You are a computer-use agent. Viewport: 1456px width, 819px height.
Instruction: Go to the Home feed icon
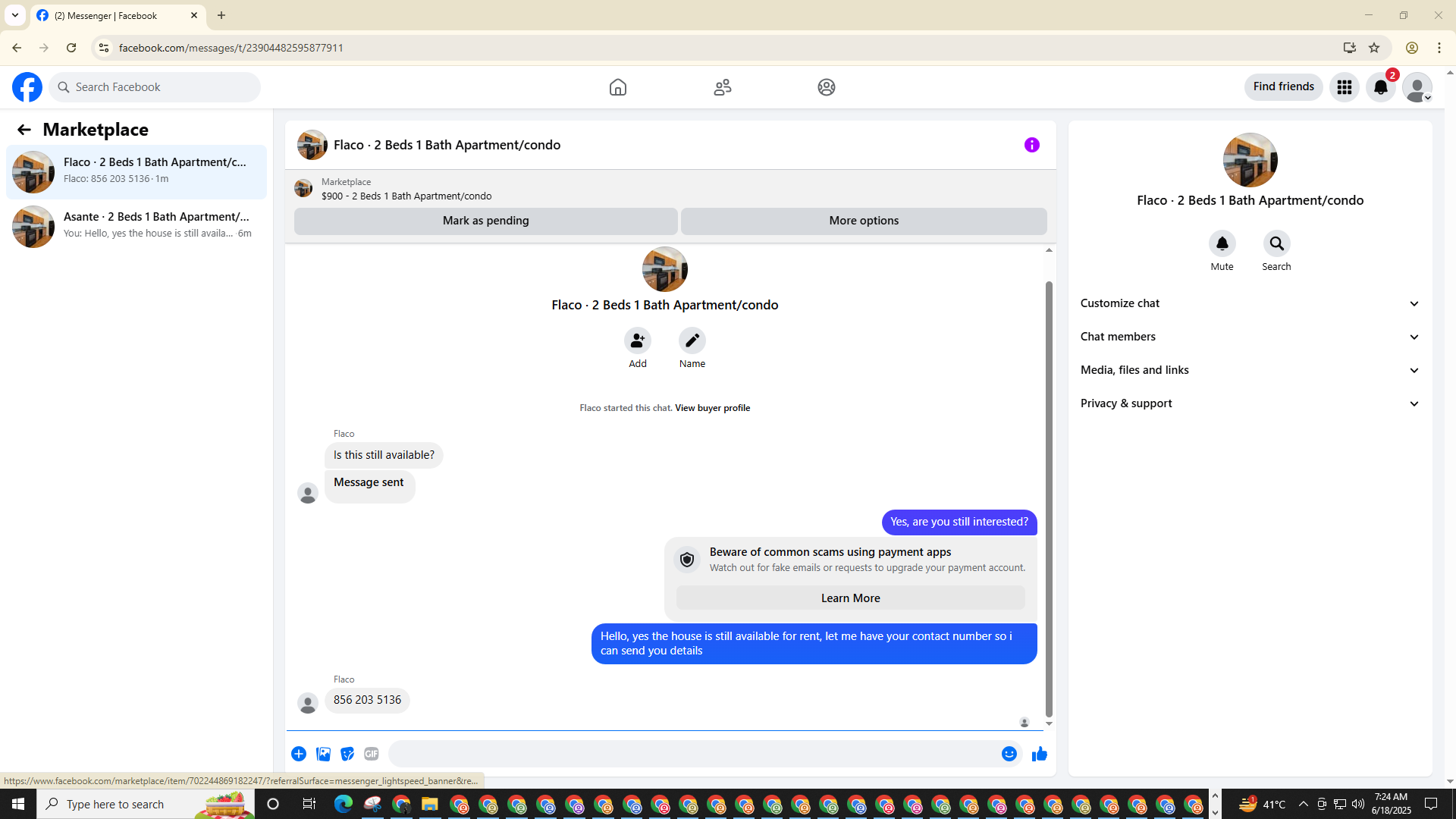[x=618, y=87]
